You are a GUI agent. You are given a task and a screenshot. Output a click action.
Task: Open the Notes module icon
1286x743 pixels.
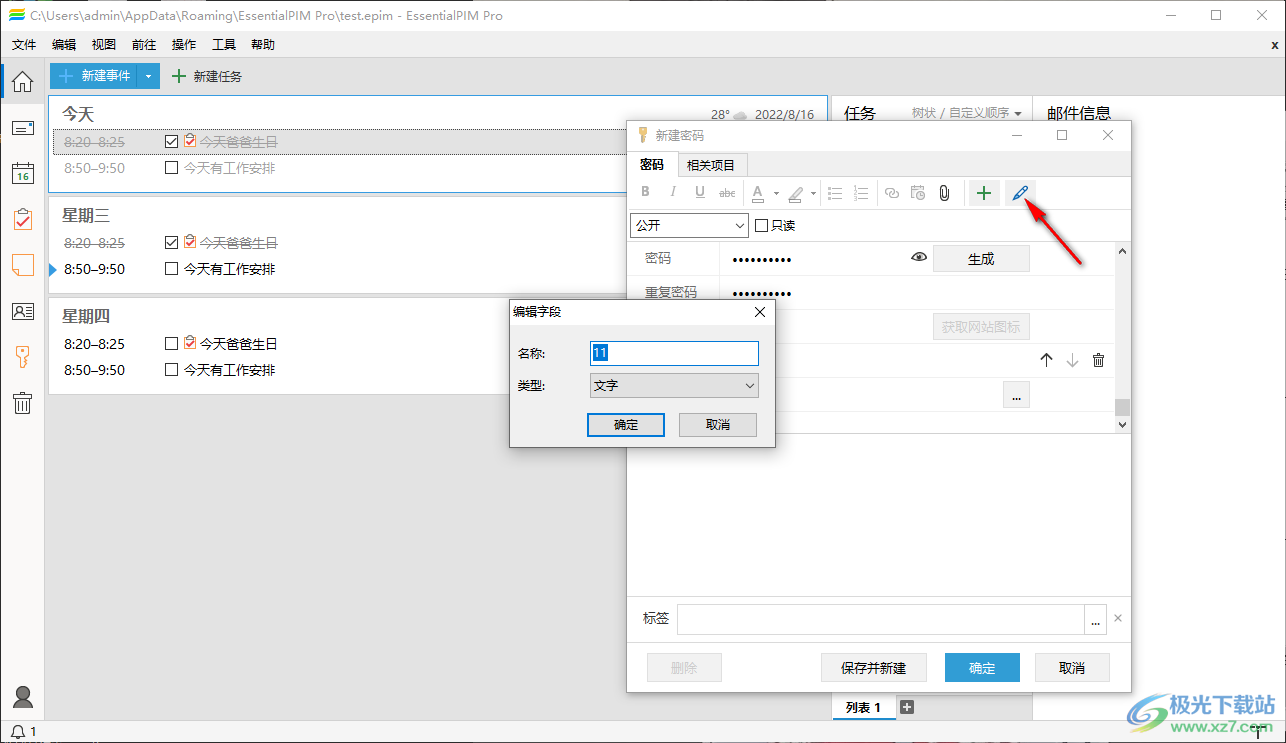tap(22, 265)
